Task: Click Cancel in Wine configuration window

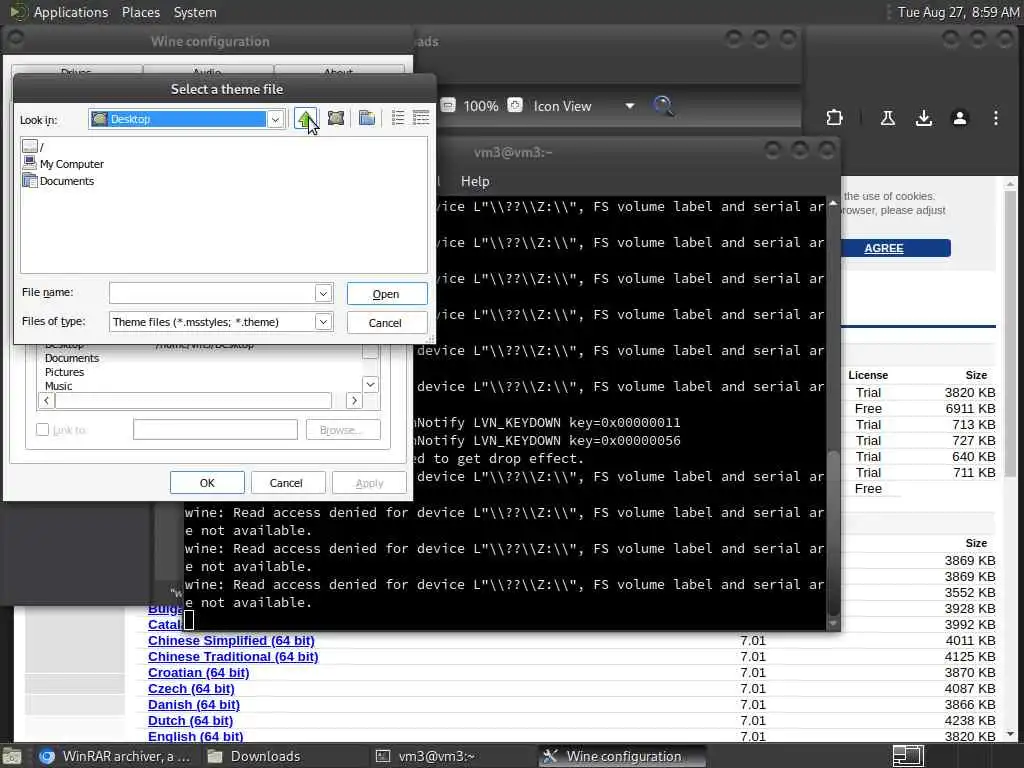Action: (x=286, y=483)
